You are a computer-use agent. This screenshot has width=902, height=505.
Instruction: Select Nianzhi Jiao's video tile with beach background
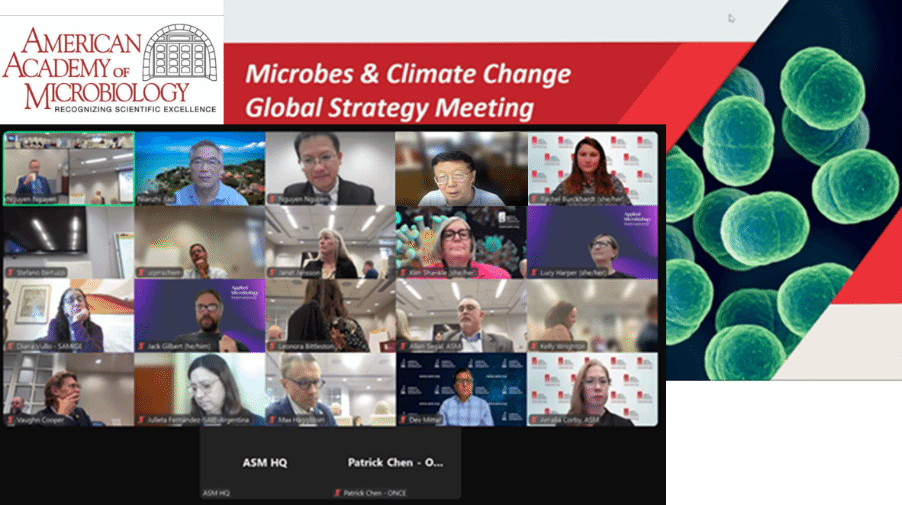[x=200, y=169]
